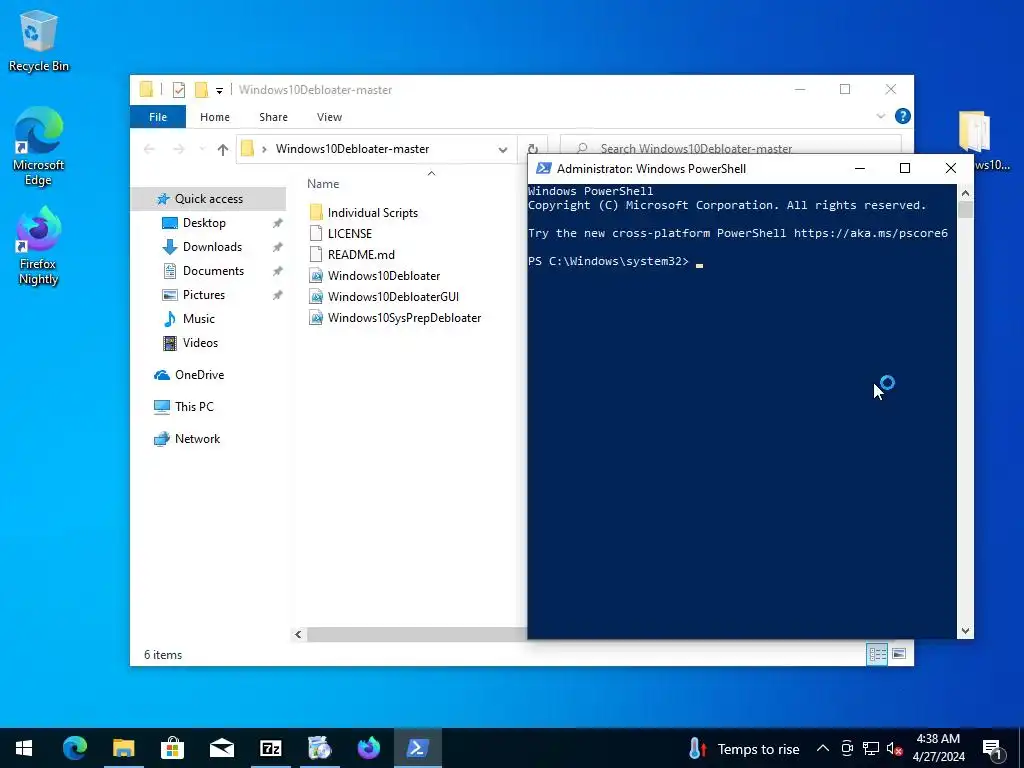Go up one folder level arrow
1024x768 pixels.
click(x=223, y=149)
